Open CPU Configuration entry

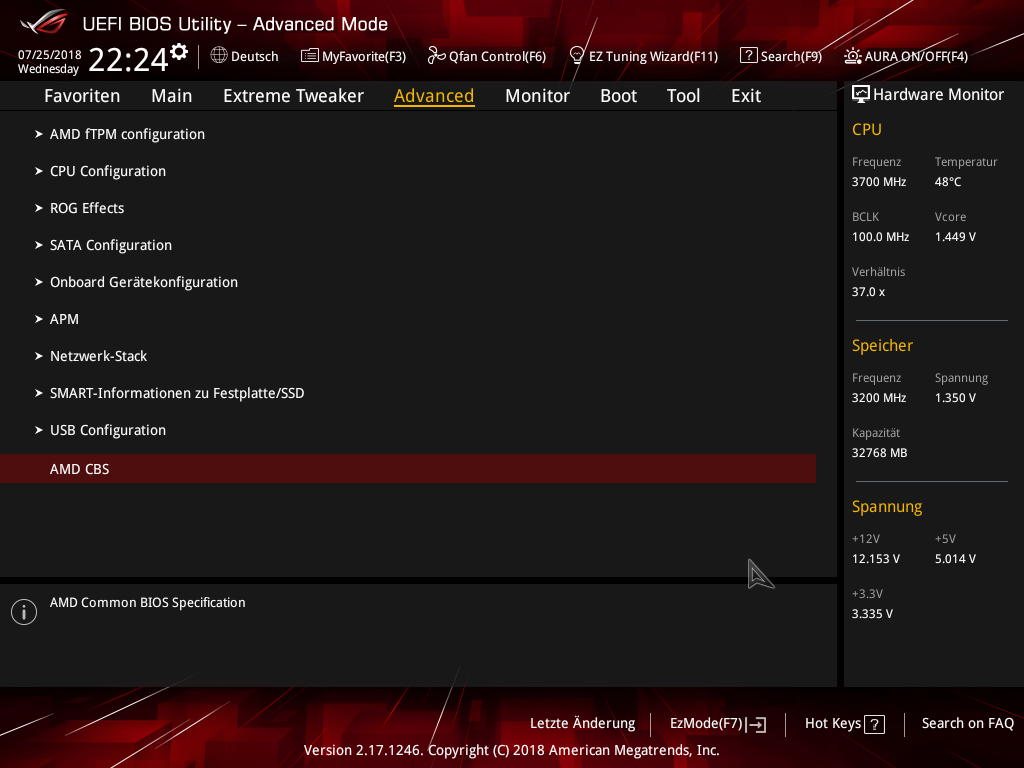pyautogui.click(x=108, y=171)
